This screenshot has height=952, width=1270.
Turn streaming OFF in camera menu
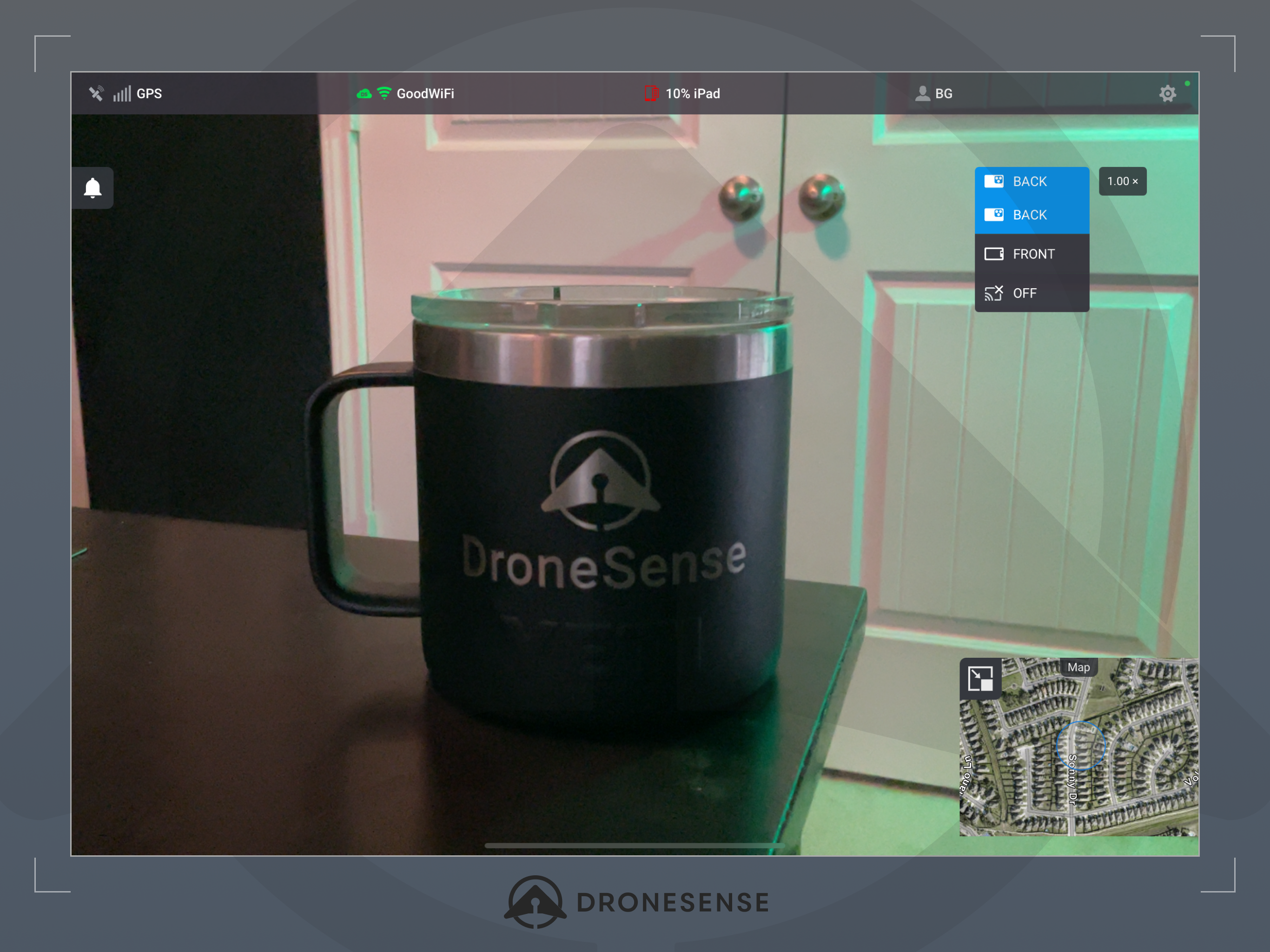(x=1032, y=293)
